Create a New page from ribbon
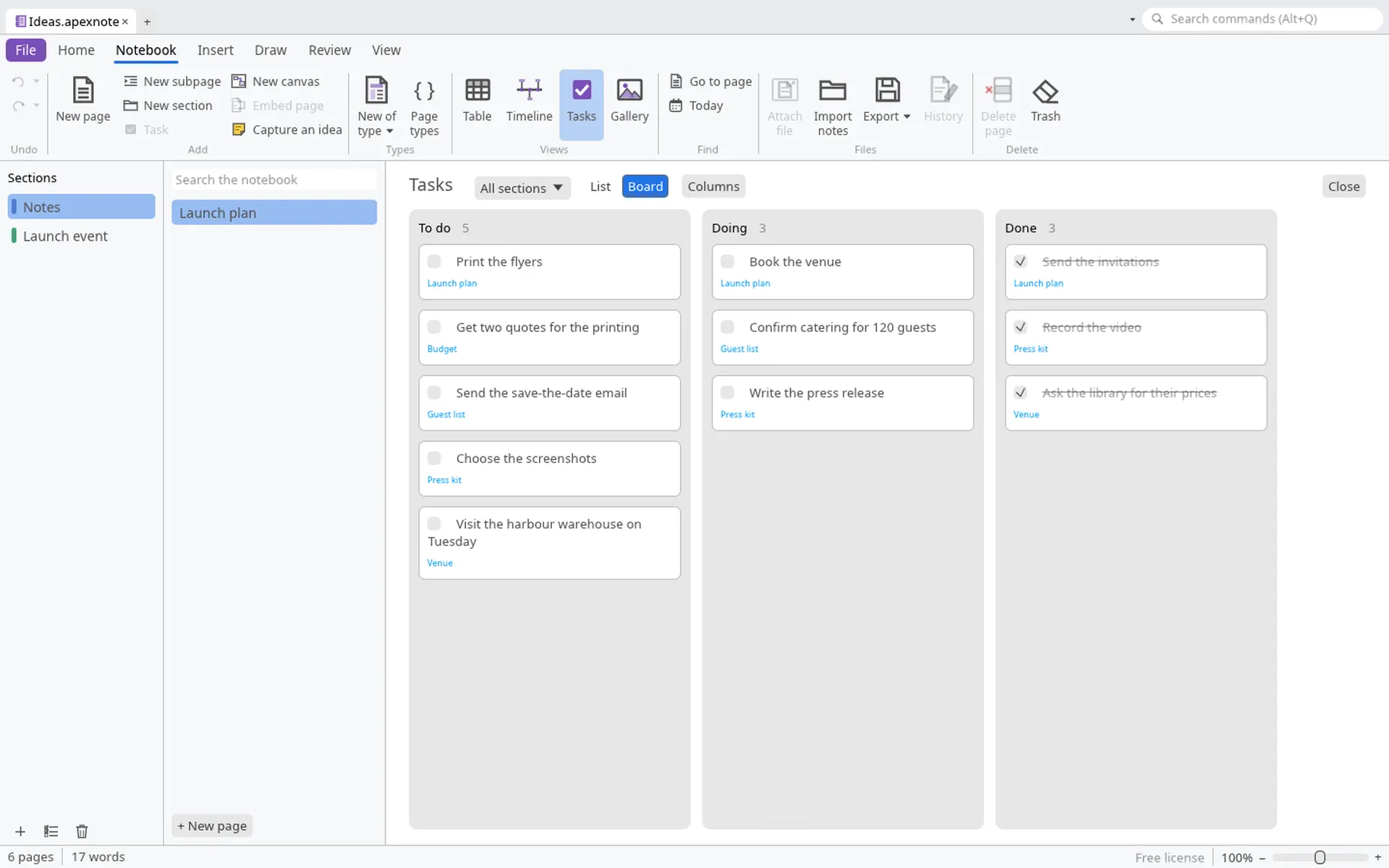Screen dimensions: 1389x868 [83, 100]
